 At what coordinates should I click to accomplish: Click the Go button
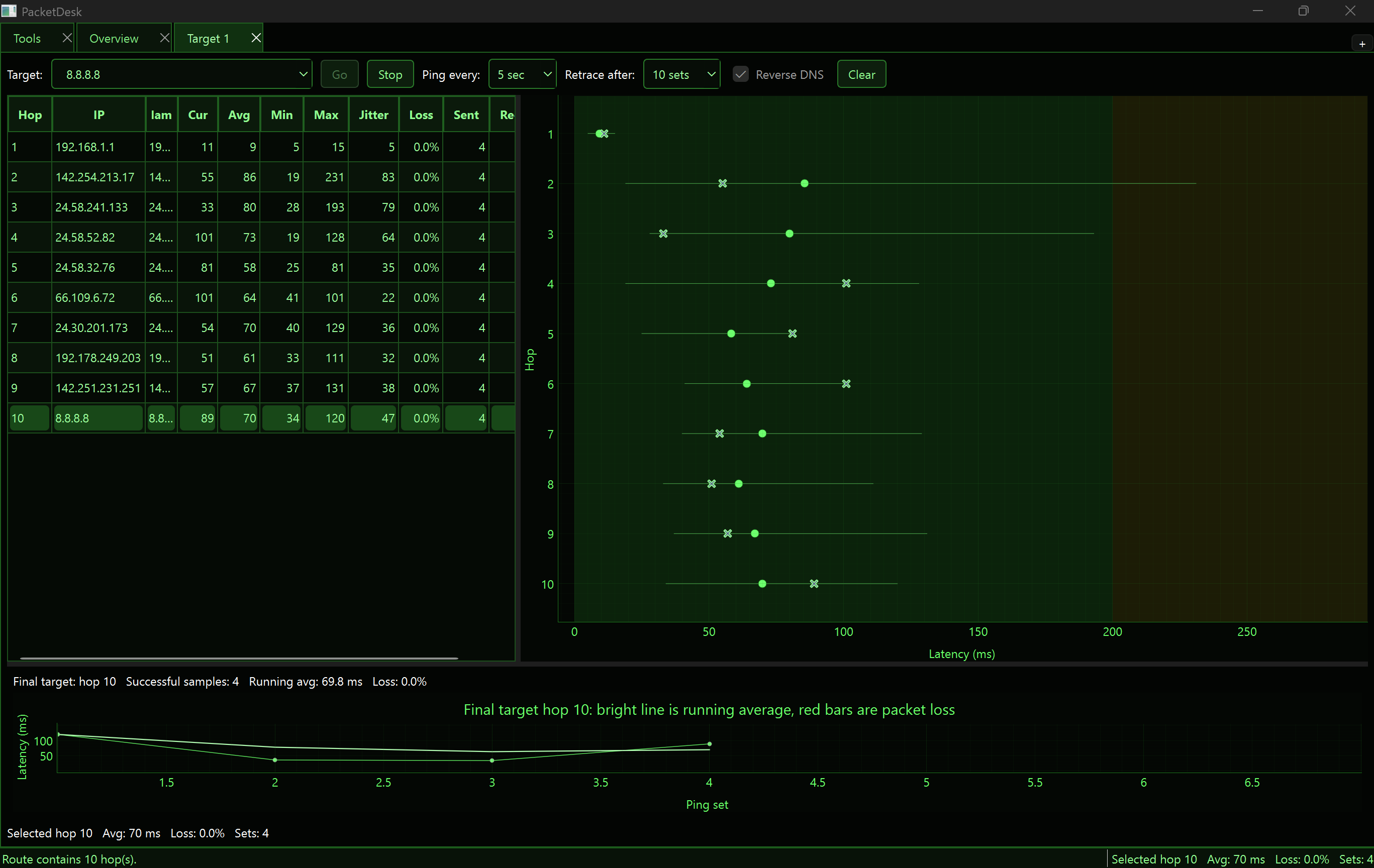coord(340,74)
